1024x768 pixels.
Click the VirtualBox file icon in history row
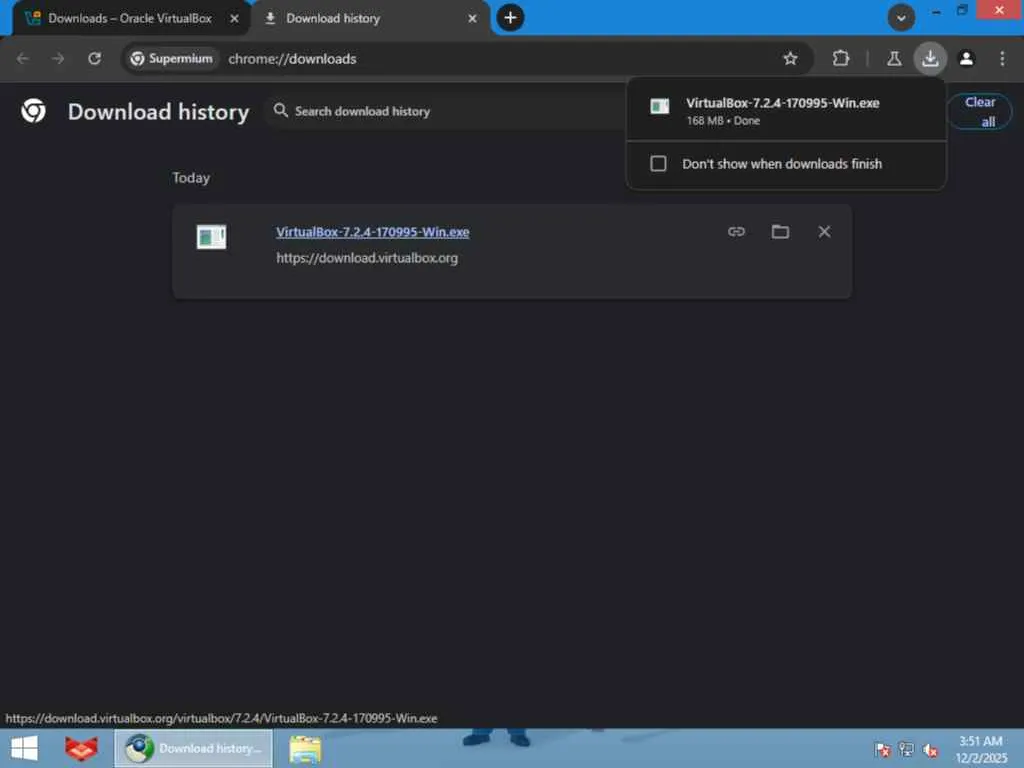point(212,236)
